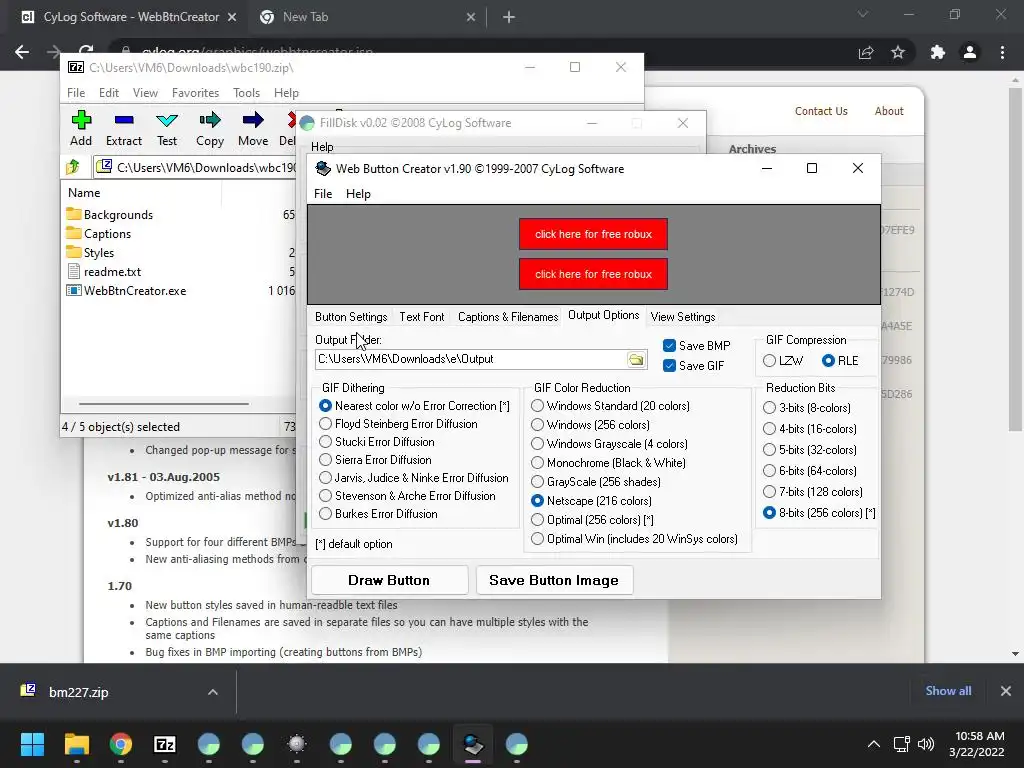Click the volume icon in system tray
The image size is (1024, 768).
click(925, 744)
